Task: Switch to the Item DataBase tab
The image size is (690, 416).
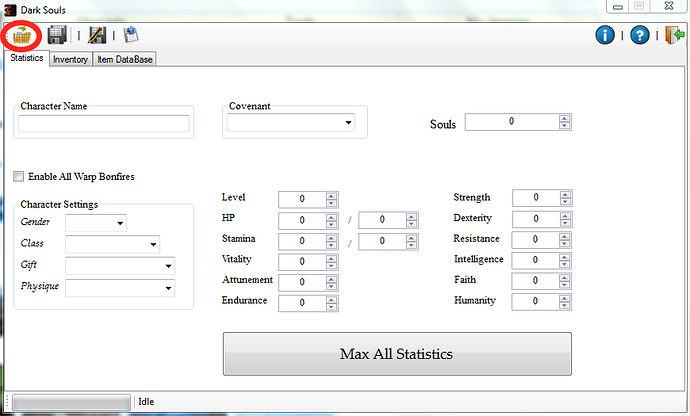Action: tap(124, 59)
